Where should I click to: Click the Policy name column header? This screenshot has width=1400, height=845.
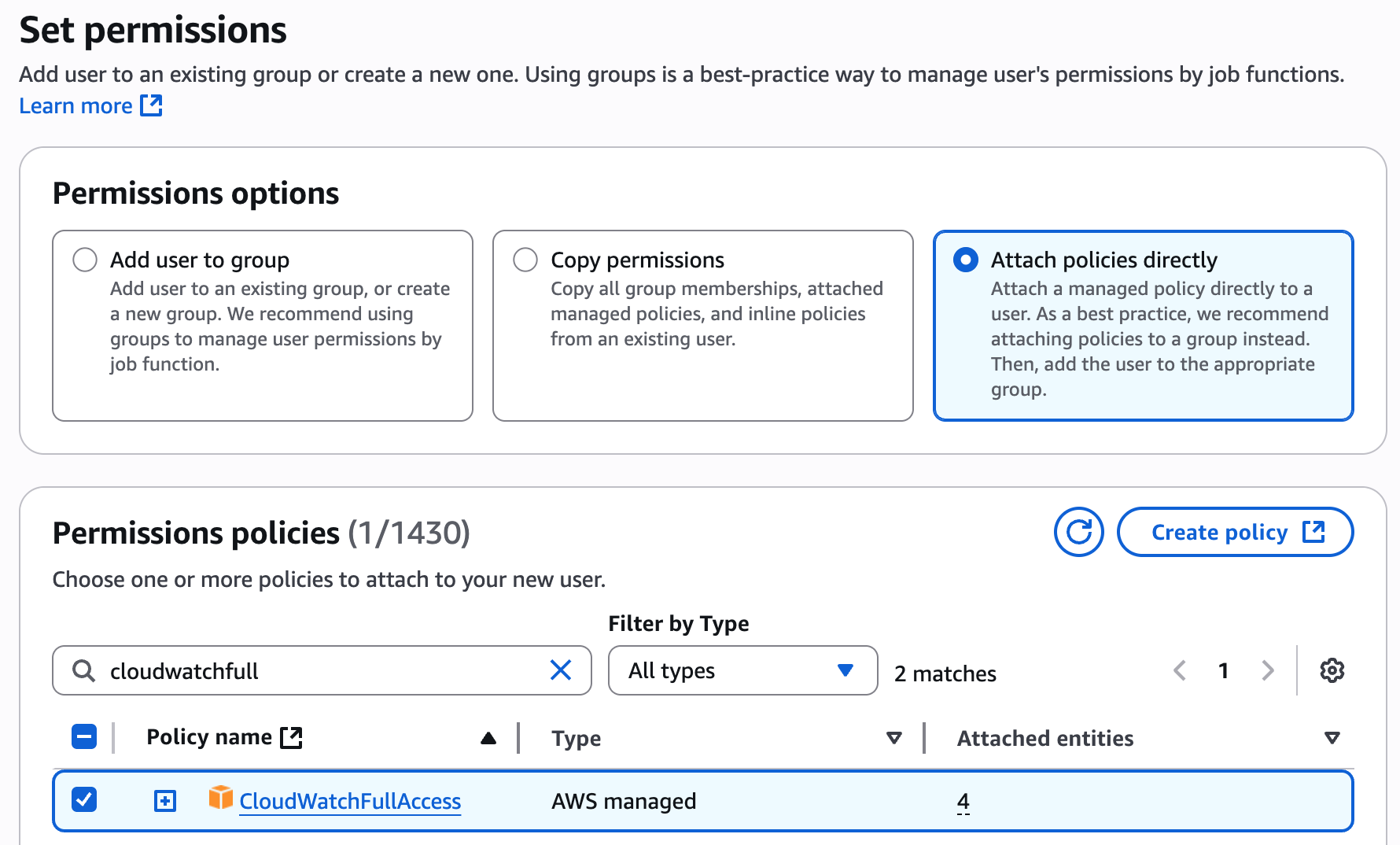tap(209, 737)
